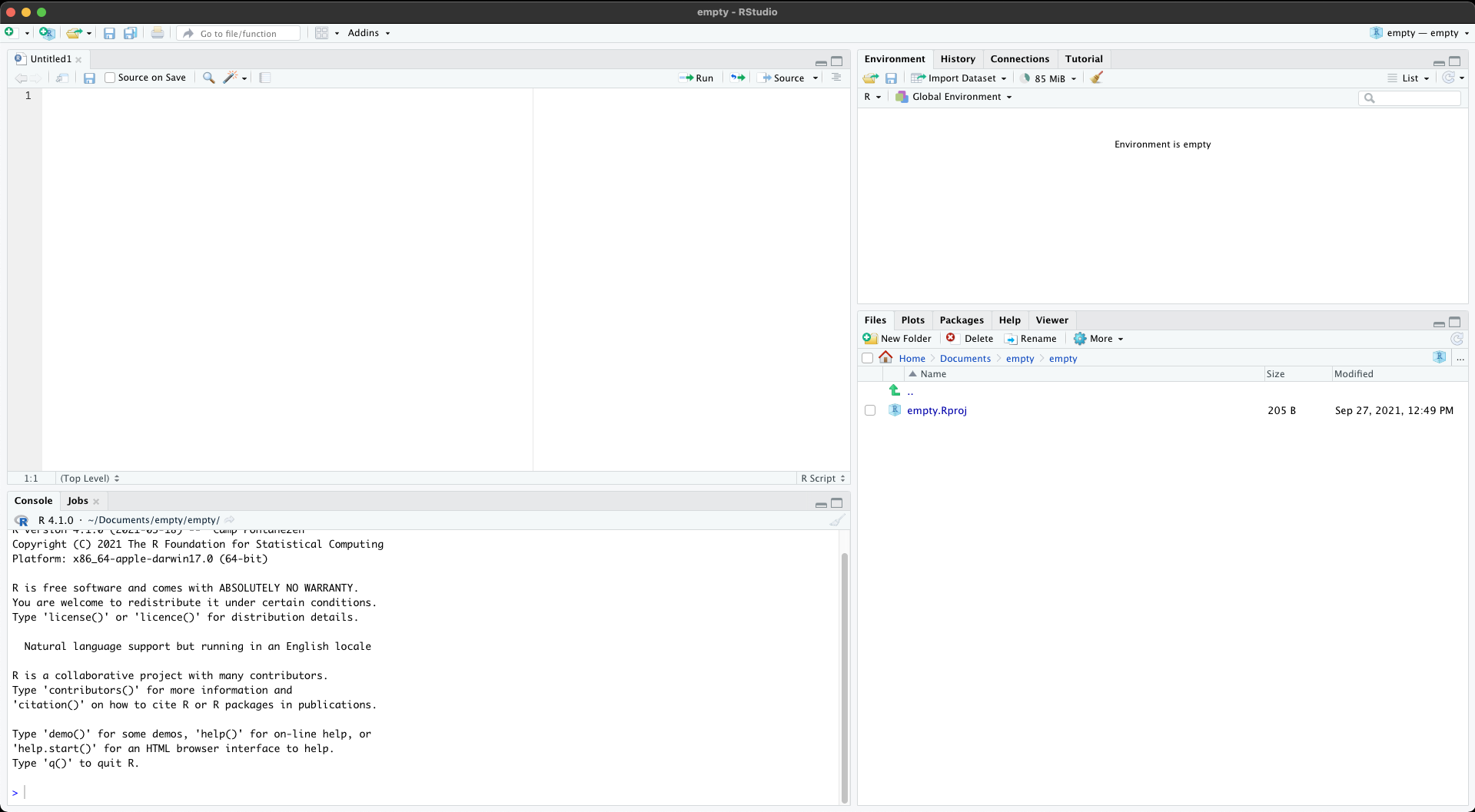This screenshot has height=812, width=1475.
Task: Click the find/replace magnifier icon in editor
Action: tap(208, 78)
